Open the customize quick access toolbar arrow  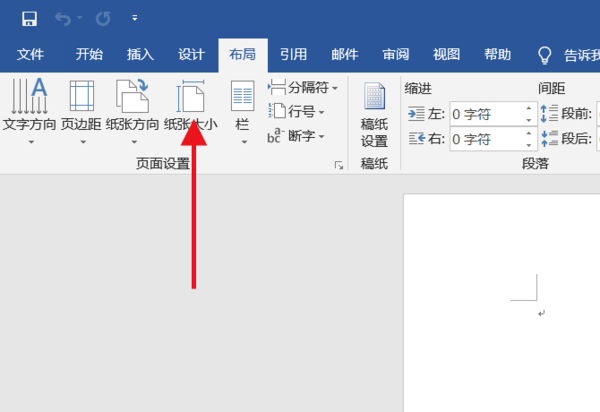134,18
